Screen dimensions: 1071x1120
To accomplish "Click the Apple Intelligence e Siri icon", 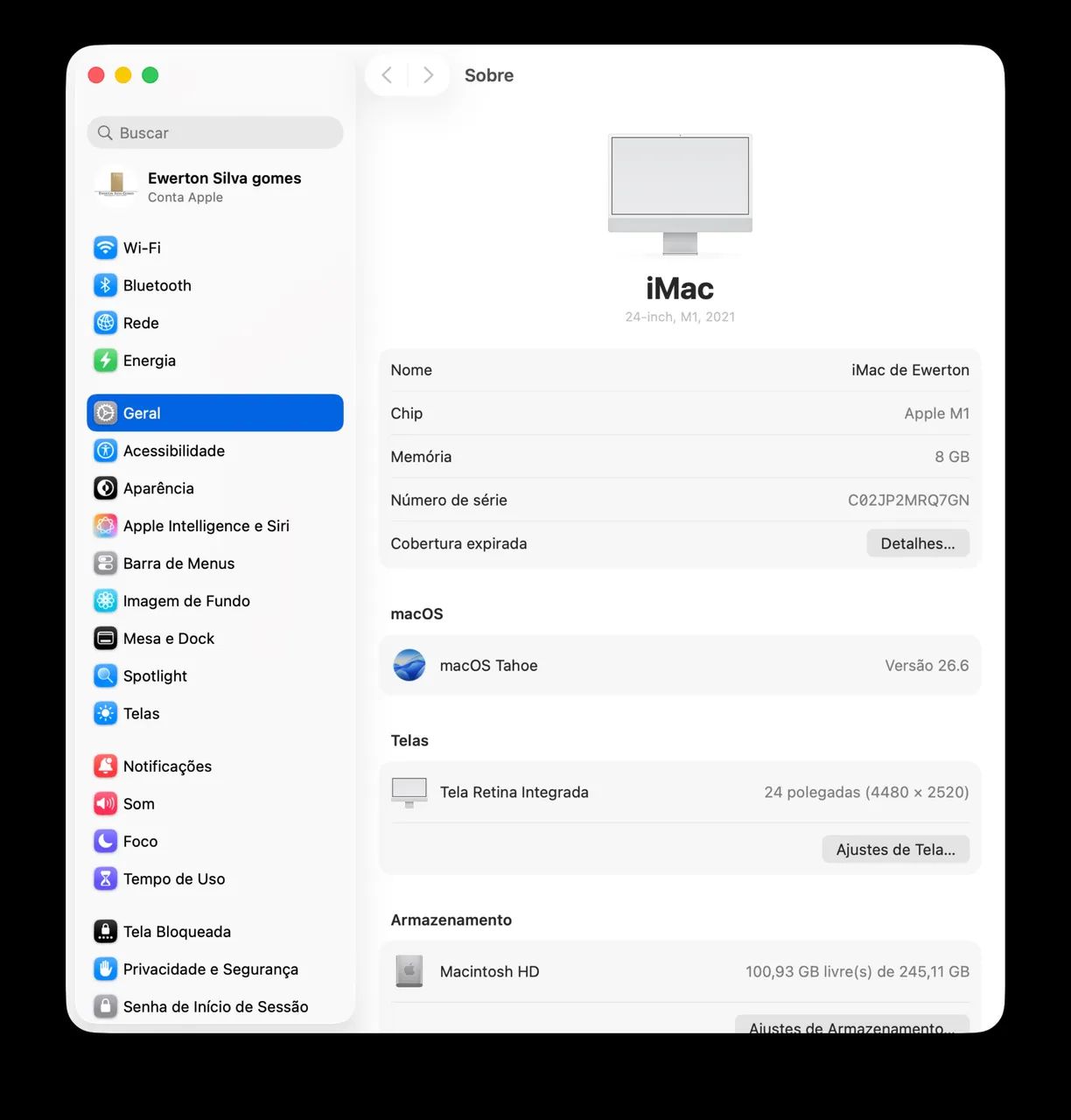I will point(105,526).
